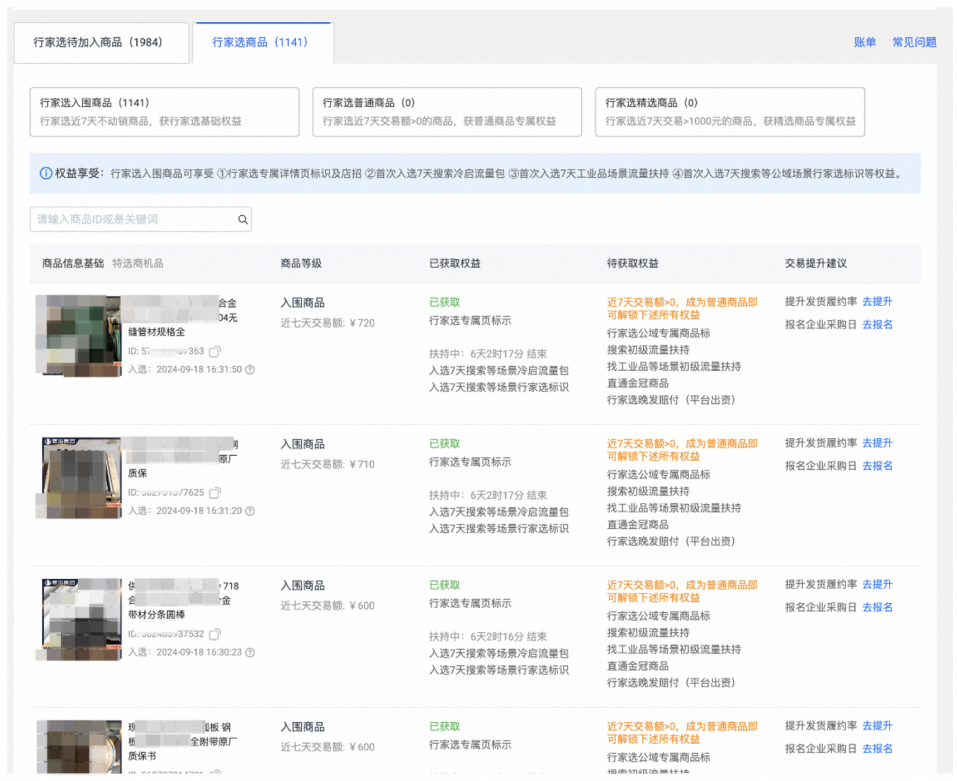The width and height of the screenshot is (957, 781).
Task: Open the 账单 link
Action: point(865,43)
